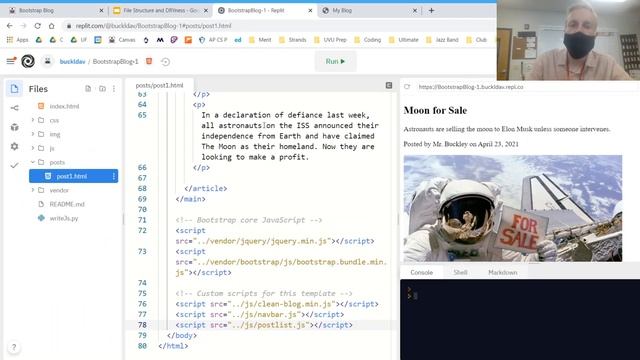Create a new file icon

[88, 89]
